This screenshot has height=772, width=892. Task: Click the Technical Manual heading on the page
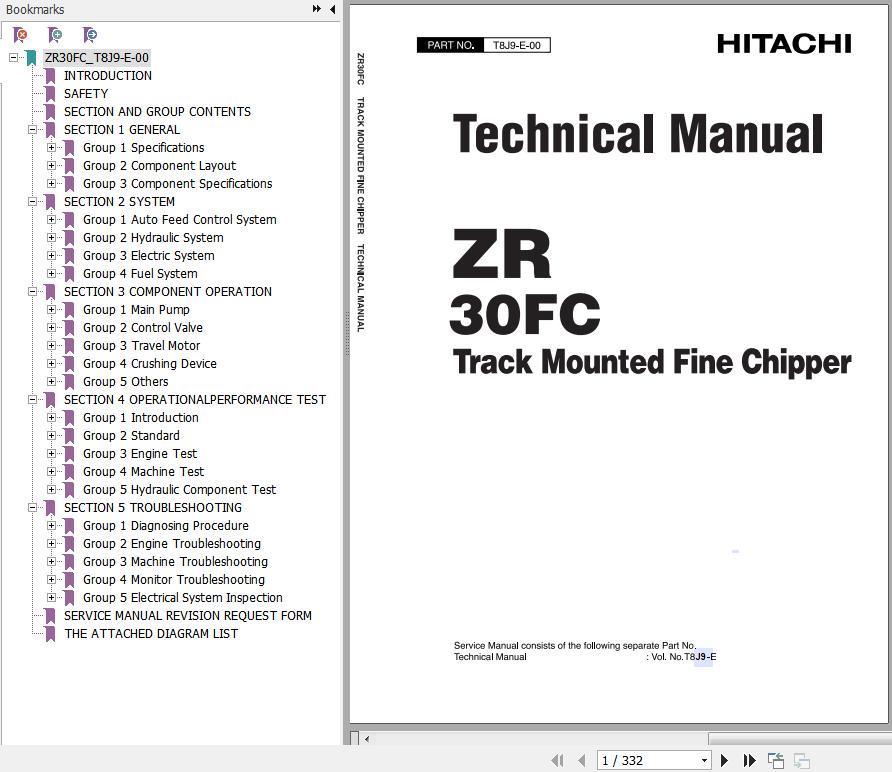point(638,134)
